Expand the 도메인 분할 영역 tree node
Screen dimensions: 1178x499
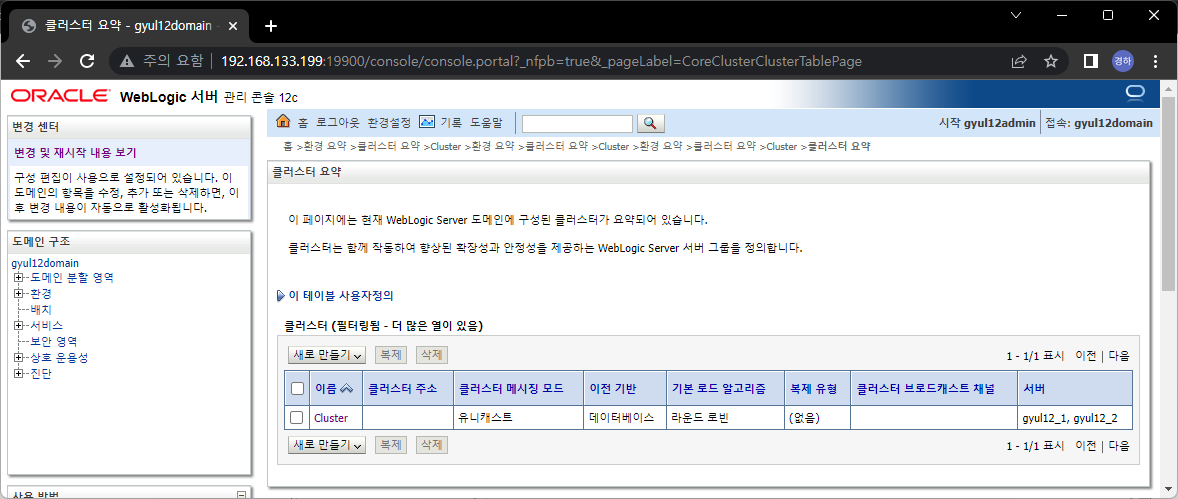[18, 278]
